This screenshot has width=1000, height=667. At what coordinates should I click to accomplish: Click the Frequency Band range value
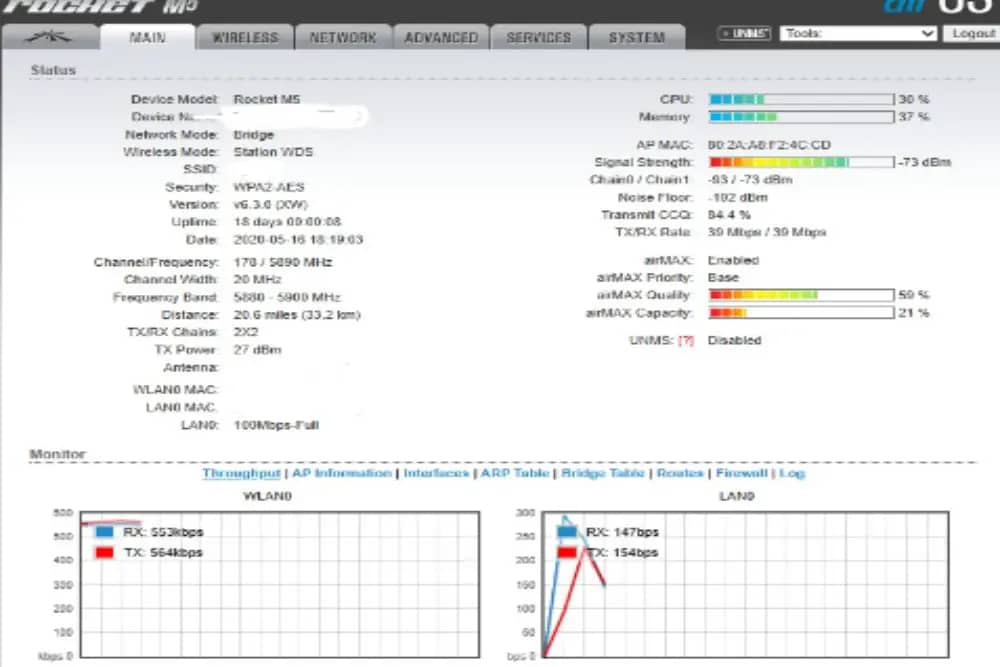[287, 297]
